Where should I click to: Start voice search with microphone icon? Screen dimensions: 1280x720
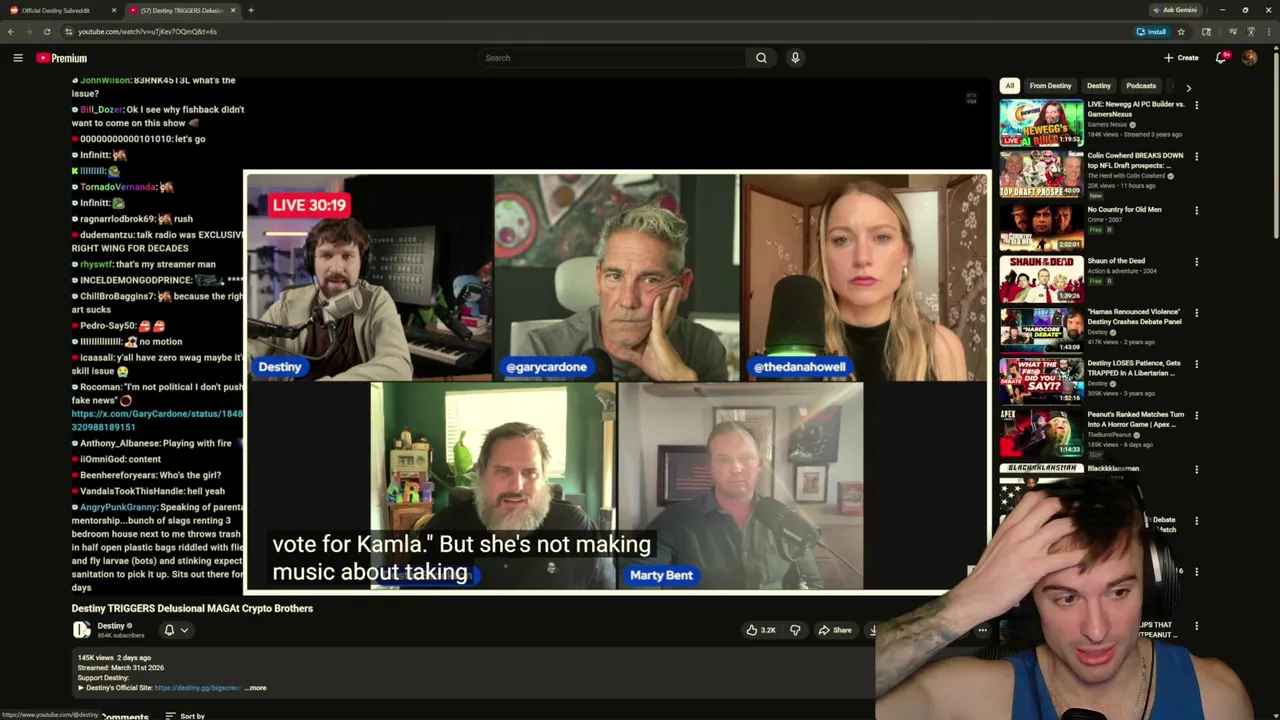tap(795, 58)
